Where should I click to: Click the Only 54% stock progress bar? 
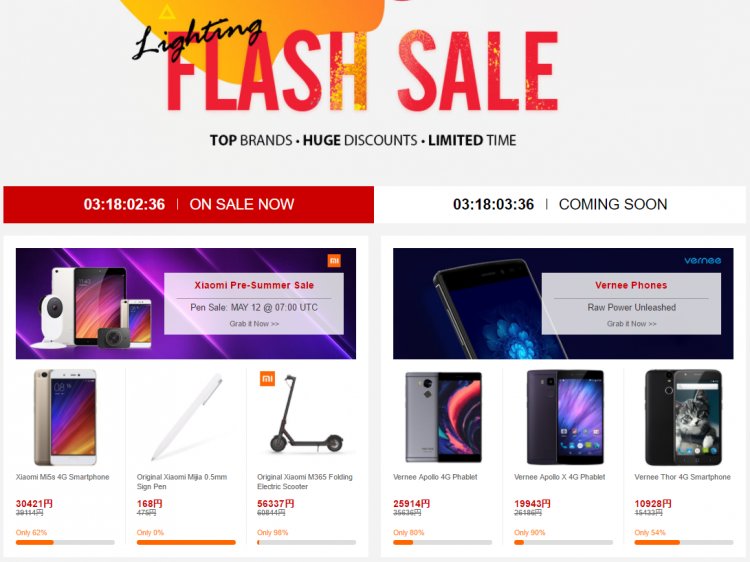(684, 542)
